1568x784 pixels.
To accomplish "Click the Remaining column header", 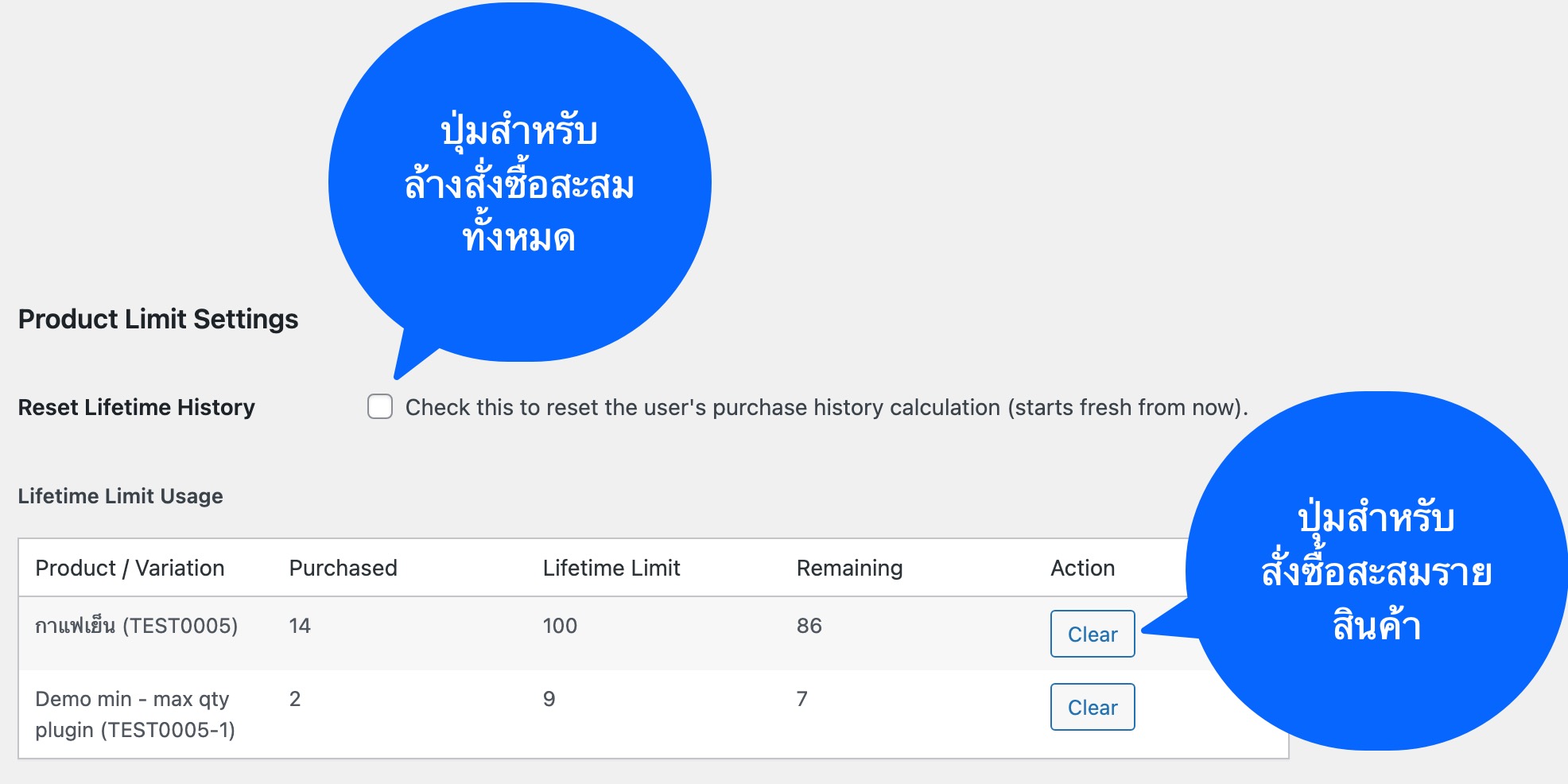I will 849,568.
